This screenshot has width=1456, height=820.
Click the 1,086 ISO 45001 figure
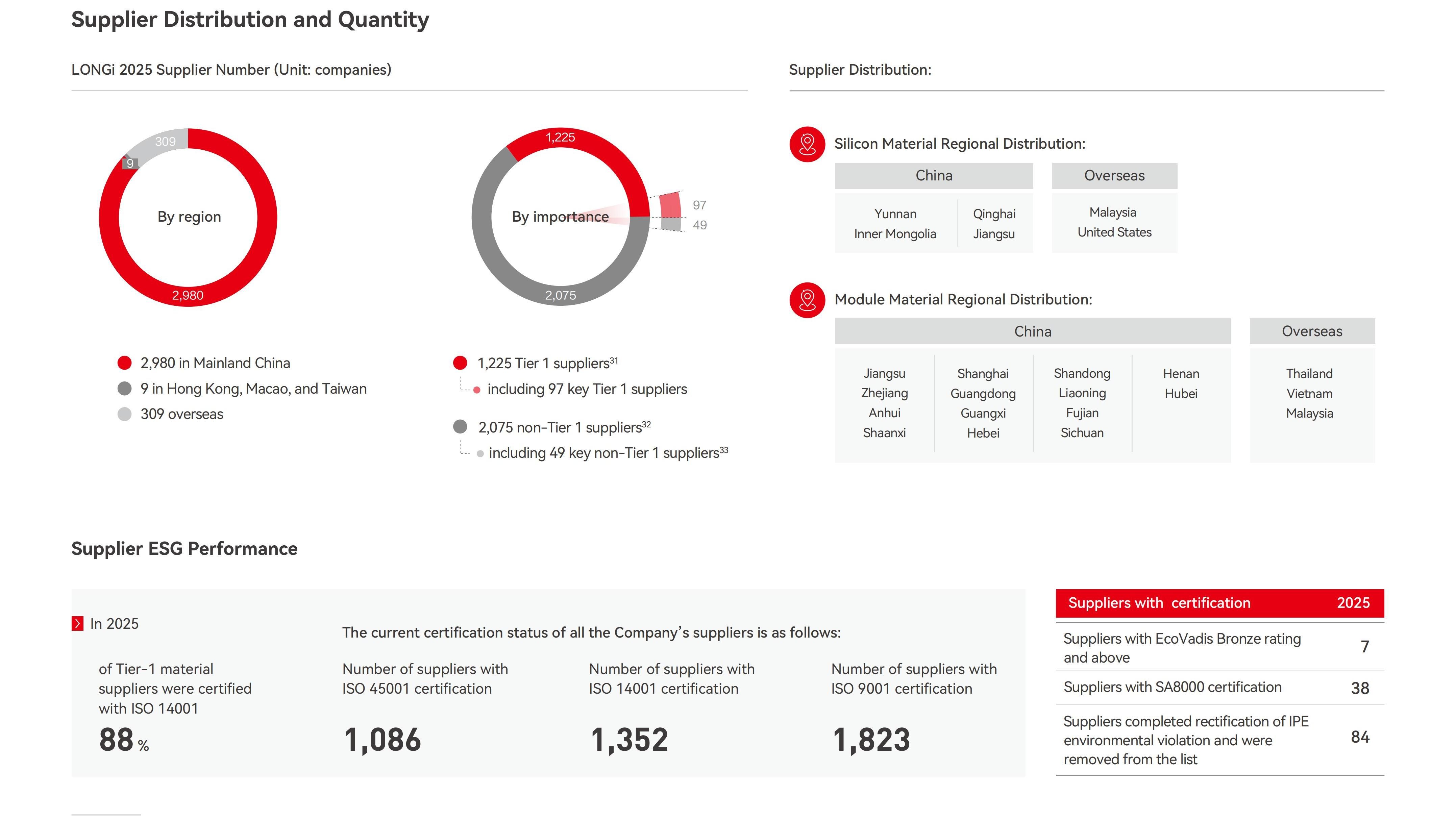click(x=382, y=740)
